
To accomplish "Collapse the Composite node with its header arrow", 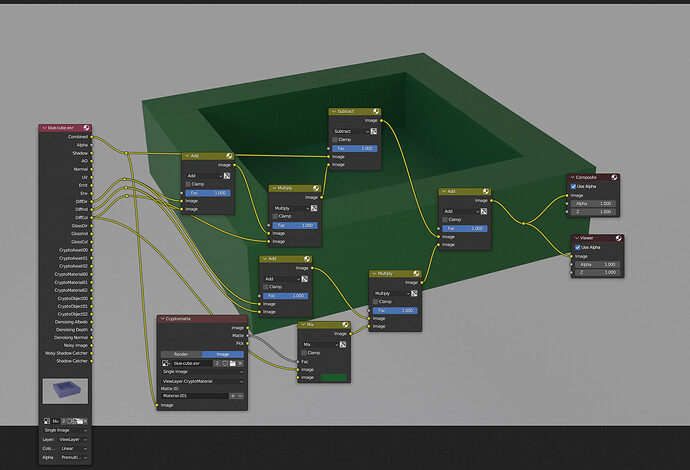I will [x=573, y=177].
